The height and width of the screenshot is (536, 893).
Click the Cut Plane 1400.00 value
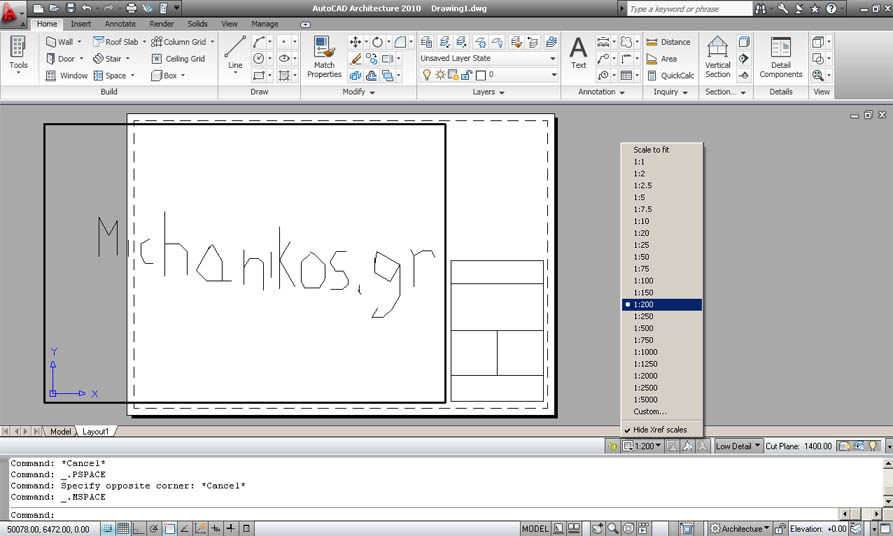click(x=818, y=446)
